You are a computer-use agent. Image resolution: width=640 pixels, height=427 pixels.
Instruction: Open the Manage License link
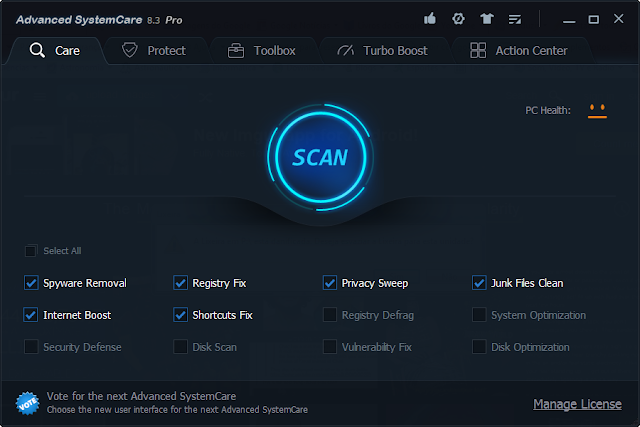click(x=577, y=404)
